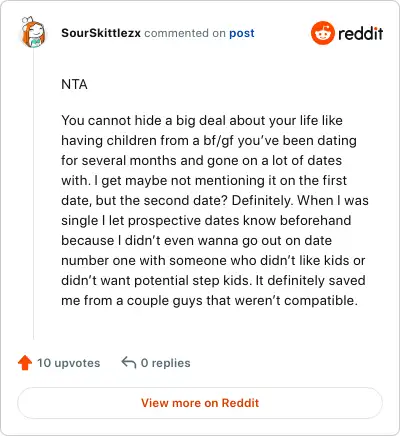Click the reply arrow icon
This screenshot has width=400, height=436.
coord(129,362)
